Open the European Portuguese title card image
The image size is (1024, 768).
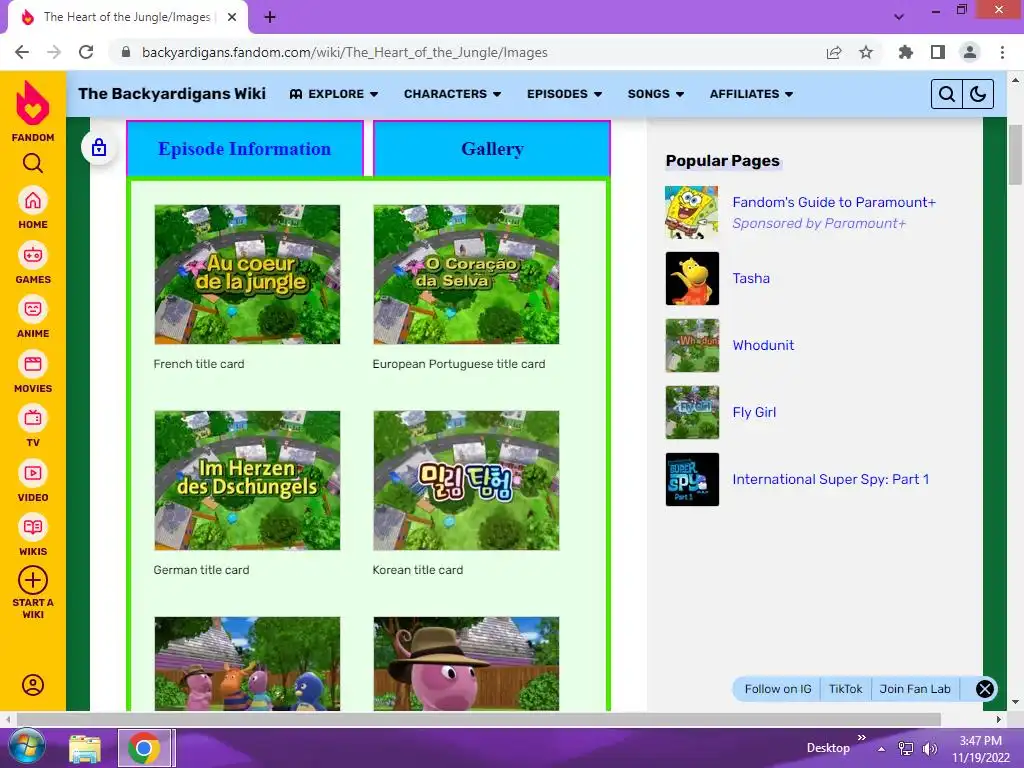tap(466, 274)
